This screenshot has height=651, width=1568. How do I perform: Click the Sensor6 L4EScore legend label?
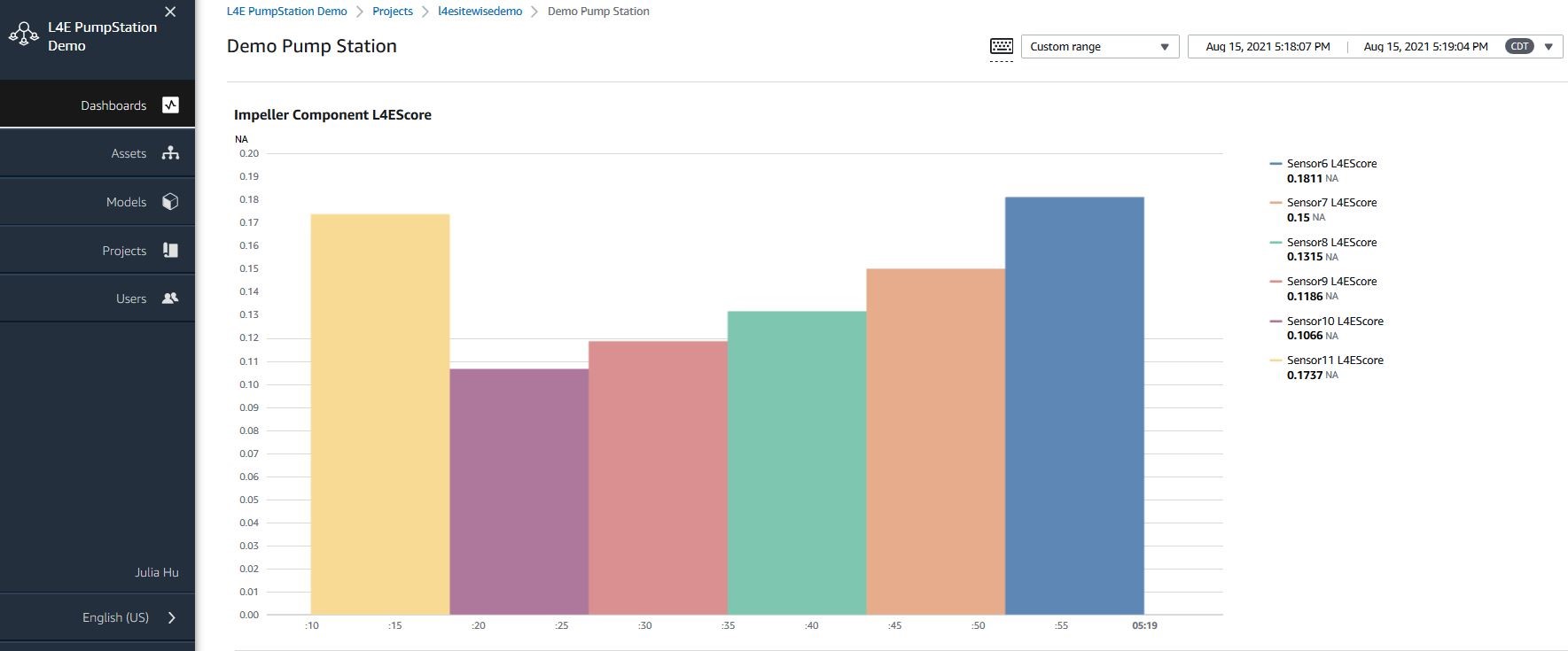1331,164
